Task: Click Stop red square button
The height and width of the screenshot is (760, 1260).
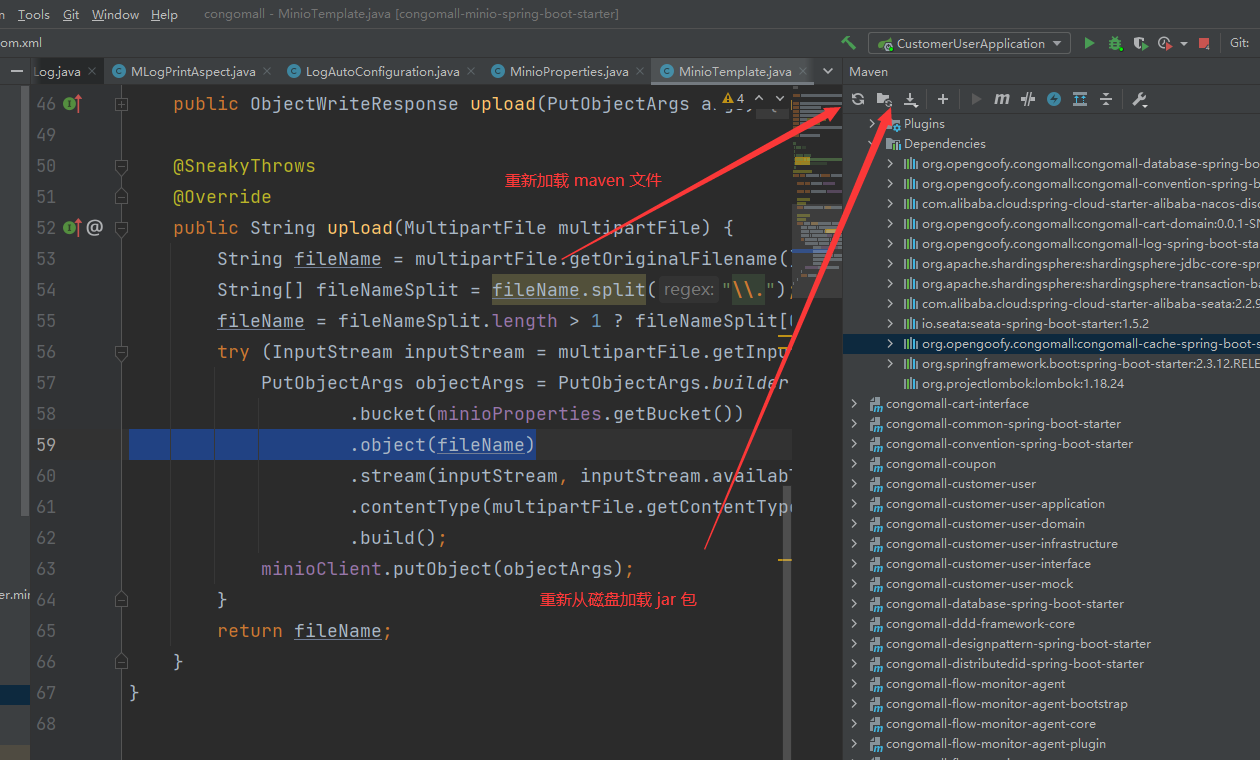Action: 1204,43
